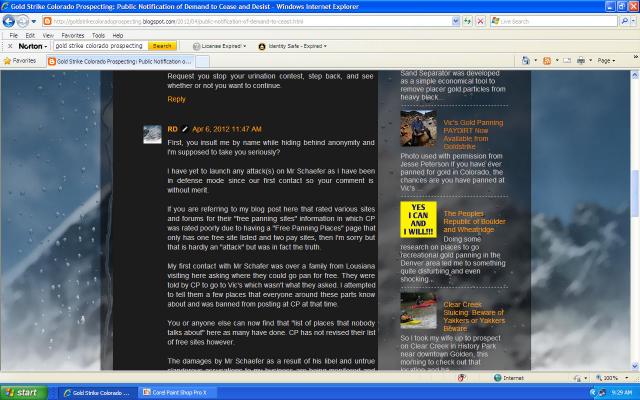Open the Identity Safe - Expired dropdown
Viewport: 640px width, 400px height.
click(x=293, y=46)
